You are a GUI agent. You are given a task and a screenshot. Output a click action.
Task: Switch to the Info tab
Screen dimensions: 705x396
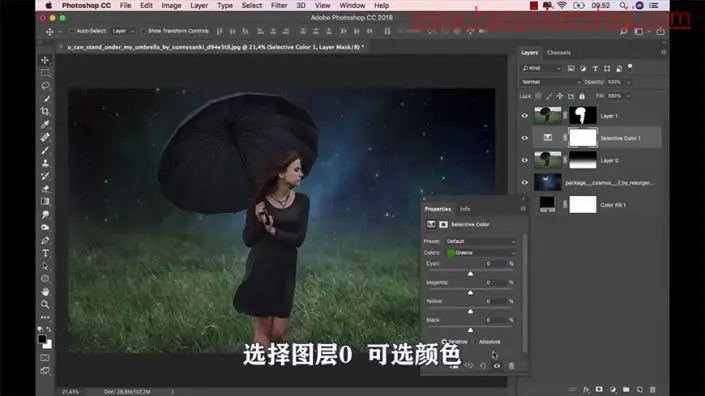click(465, 209)
